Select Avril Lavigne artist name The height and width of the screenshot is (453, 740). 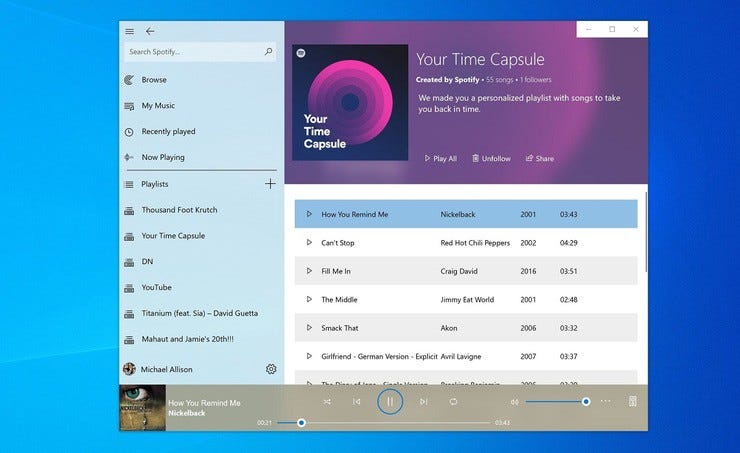click(x=461, y=357)
